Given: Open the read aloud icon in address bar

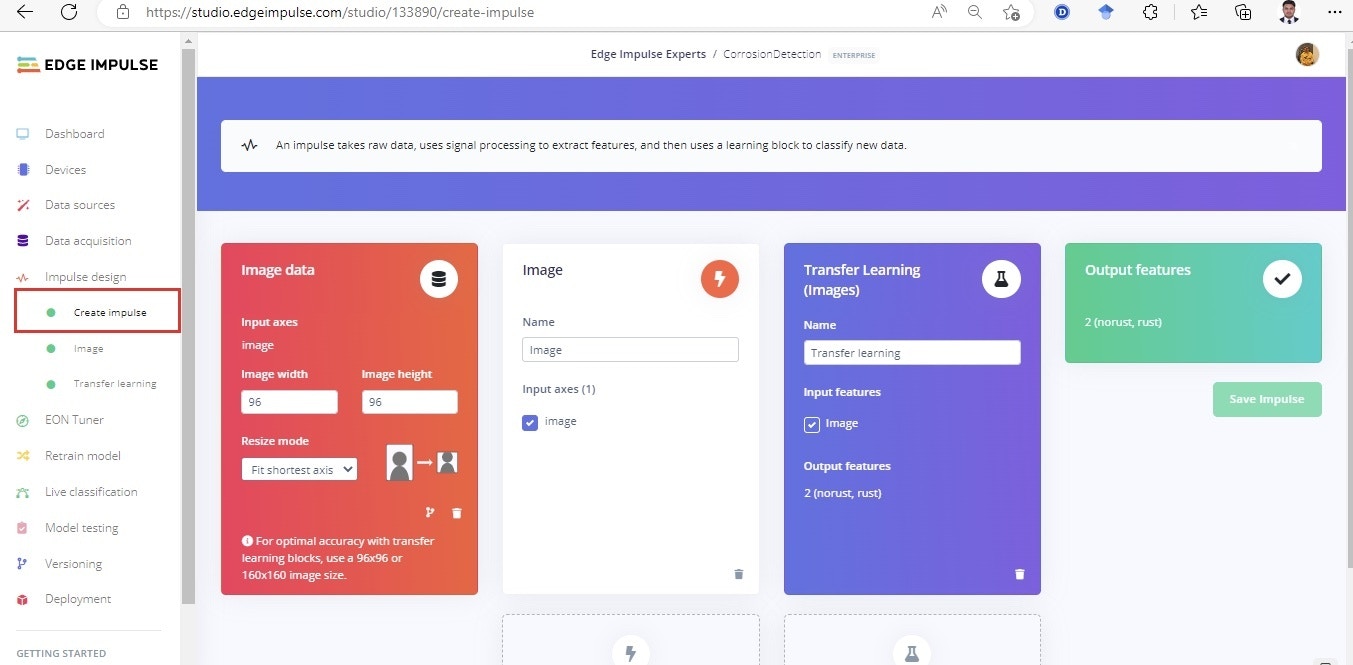Looking at the screenshot, I should pyautogui.click(x=939, y=12).
